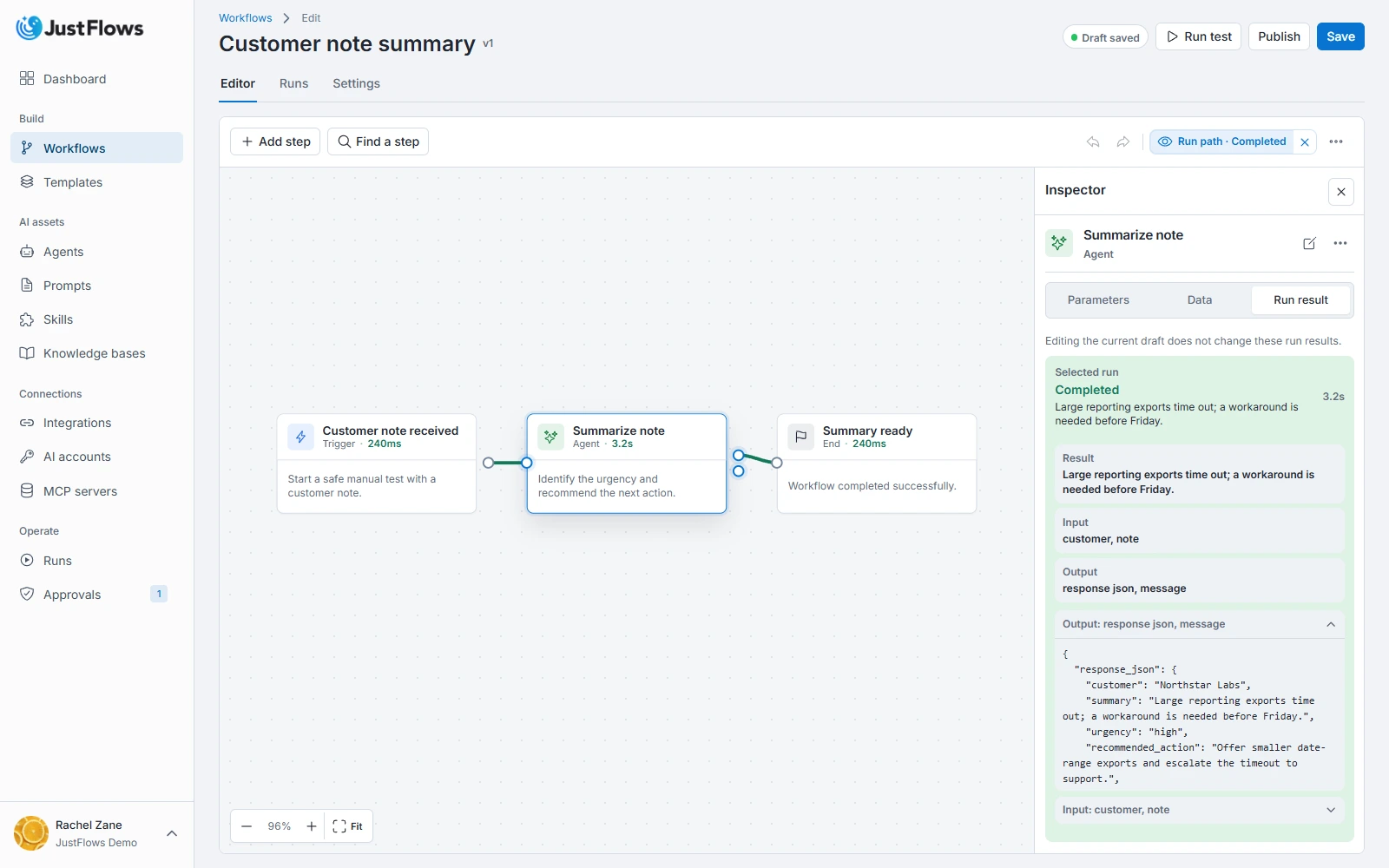1389x868 pixels.
Task: Click the Add step button
Action: [x=275, y=141]
